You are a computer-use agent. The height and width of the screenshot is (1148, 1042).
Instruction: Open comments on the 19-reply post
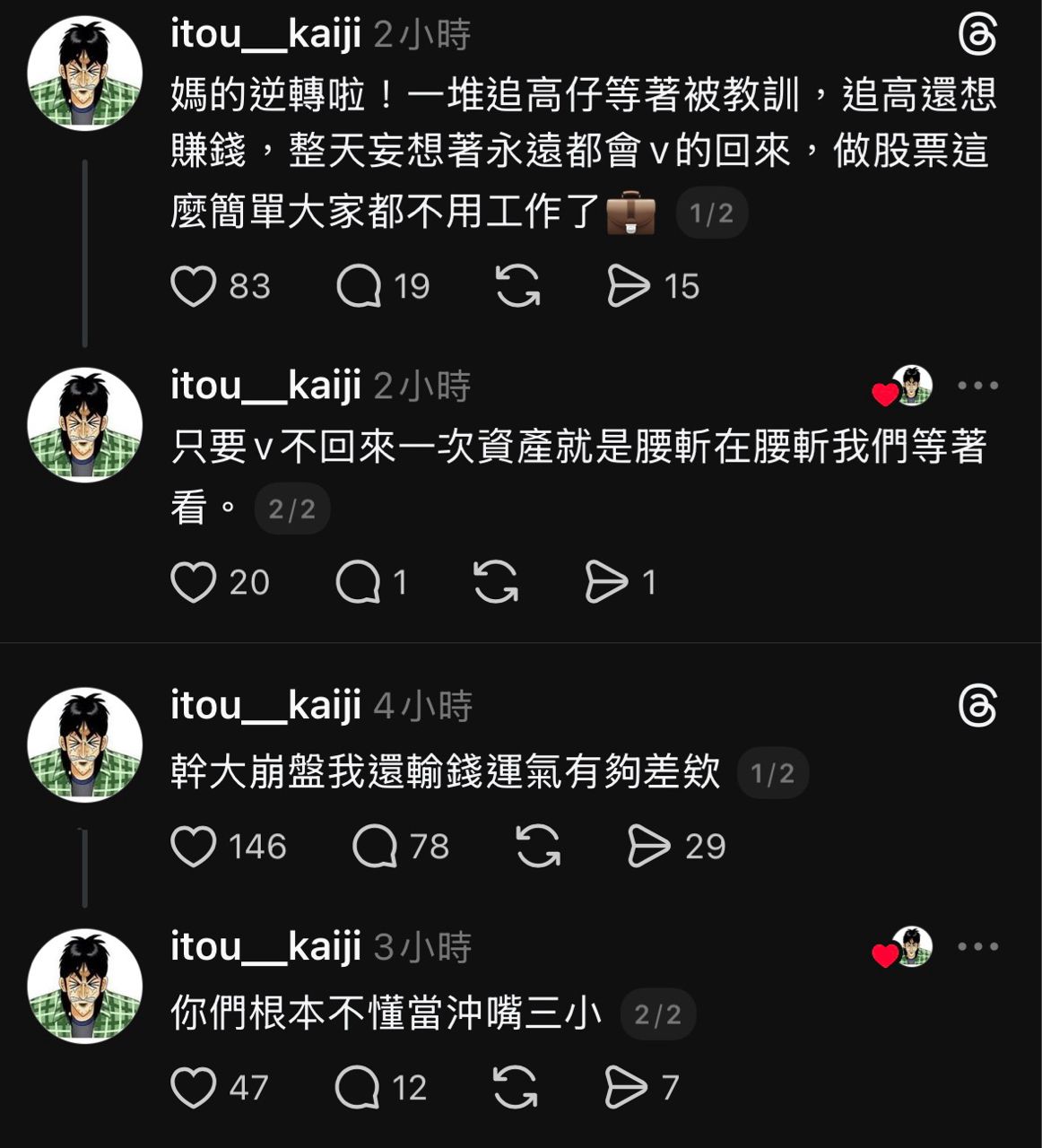(x=359, y=287)
